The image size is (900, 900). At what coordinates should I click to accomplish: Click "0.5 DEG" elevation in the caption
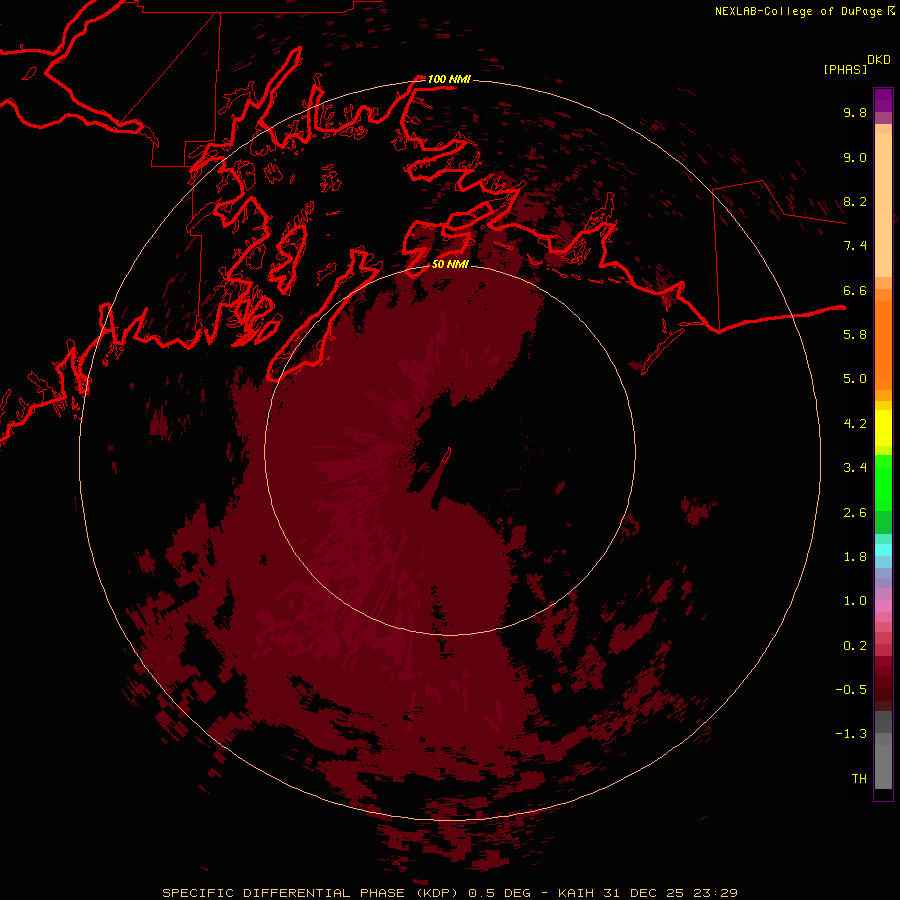(499, 893)
